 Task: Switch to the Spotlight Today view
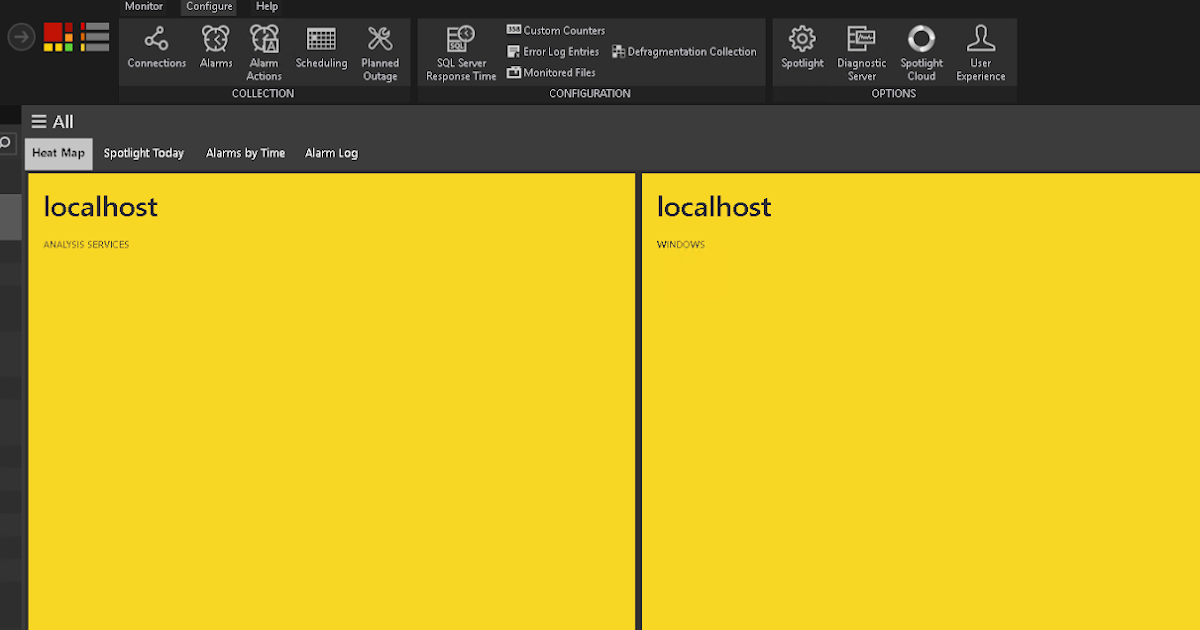coord(143,153)
